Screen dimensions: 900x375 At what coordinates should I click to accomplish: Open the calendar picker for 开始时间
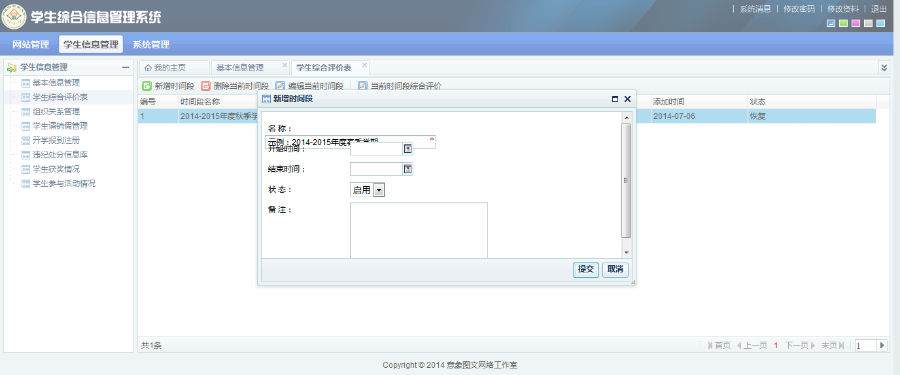point(408,149)
